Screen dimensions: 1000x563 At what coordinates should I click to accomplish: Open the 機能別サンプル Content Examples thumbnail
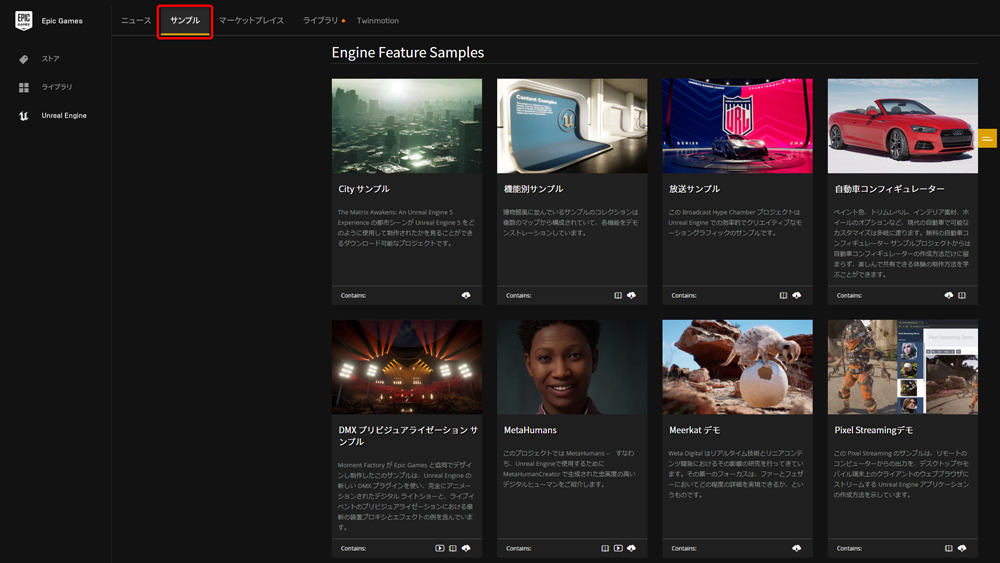(572, 126)
